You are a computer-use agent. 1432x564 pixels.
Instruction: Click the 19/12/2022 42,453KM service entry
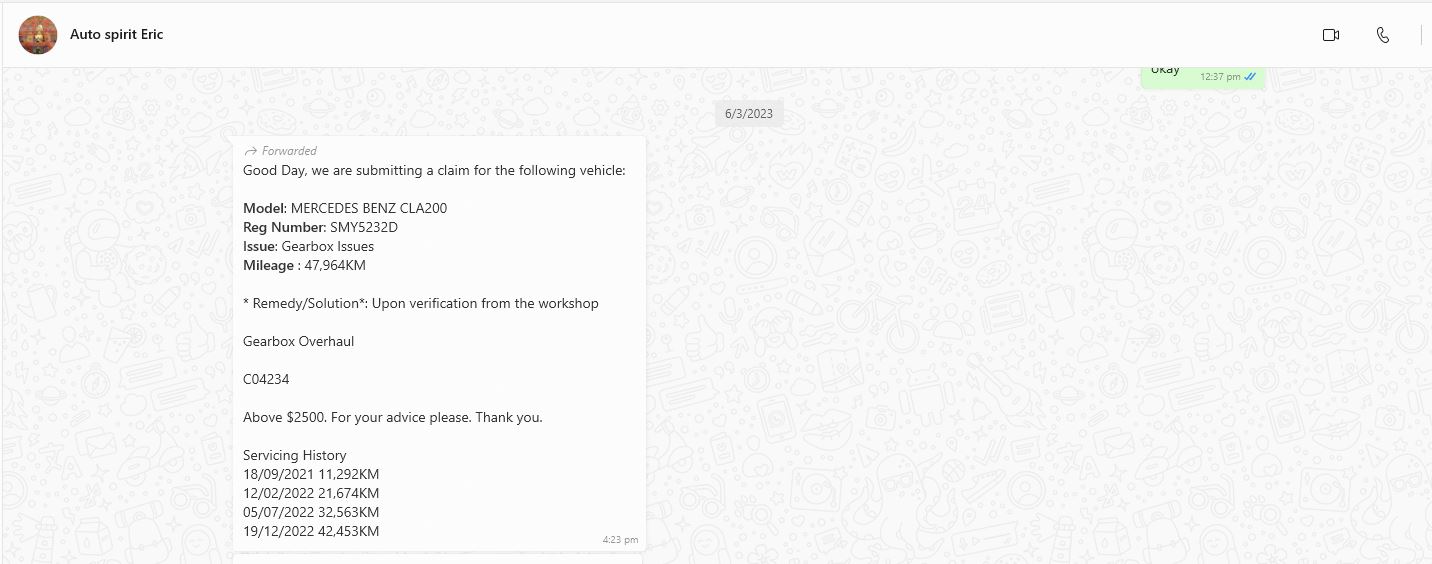coord(311,531)
